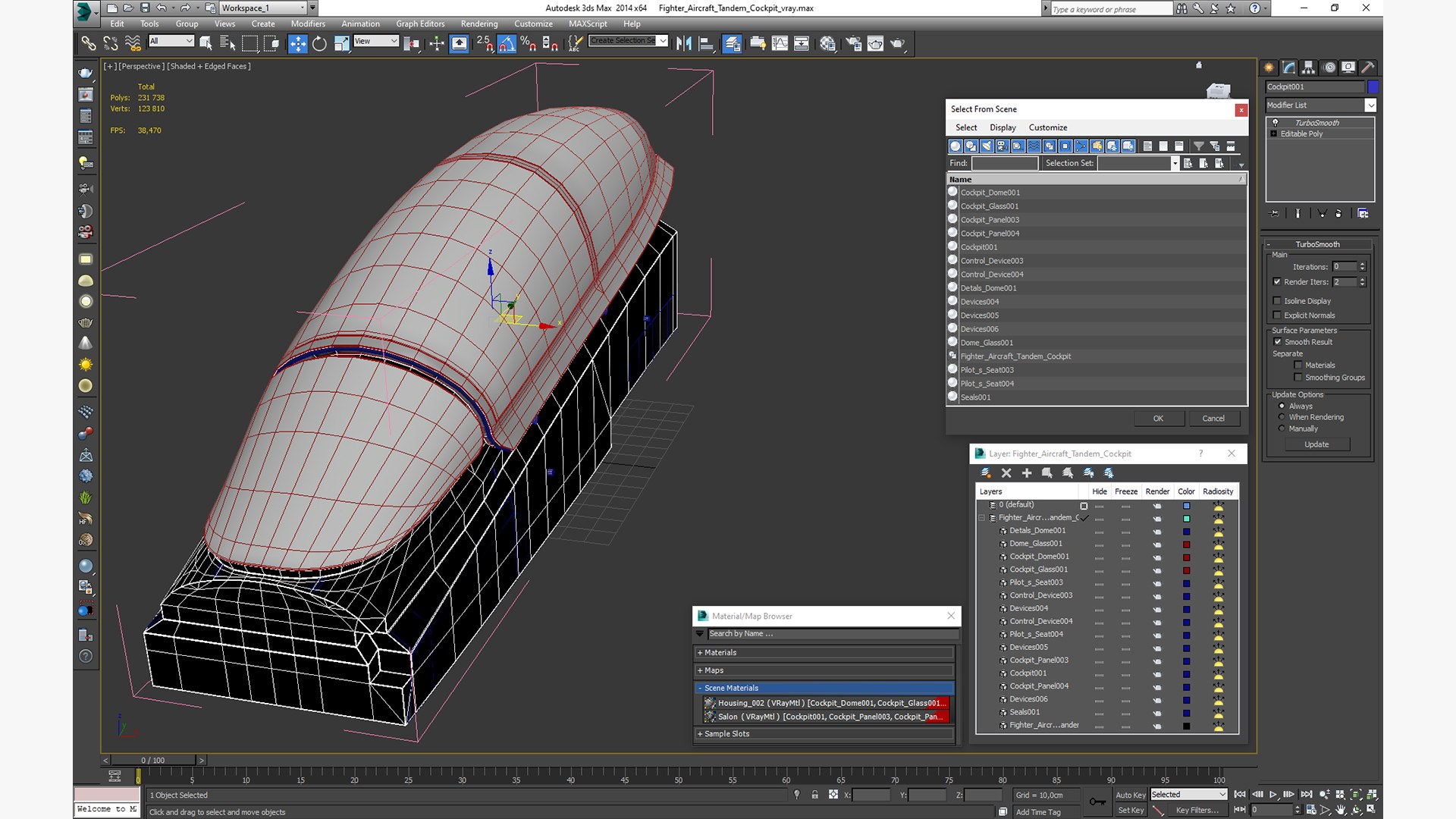The height and width of the screenshot is (819, 1456).
Task: Uncheck the Smooth Result checkbox
Action: click(x=1278, y=342)
